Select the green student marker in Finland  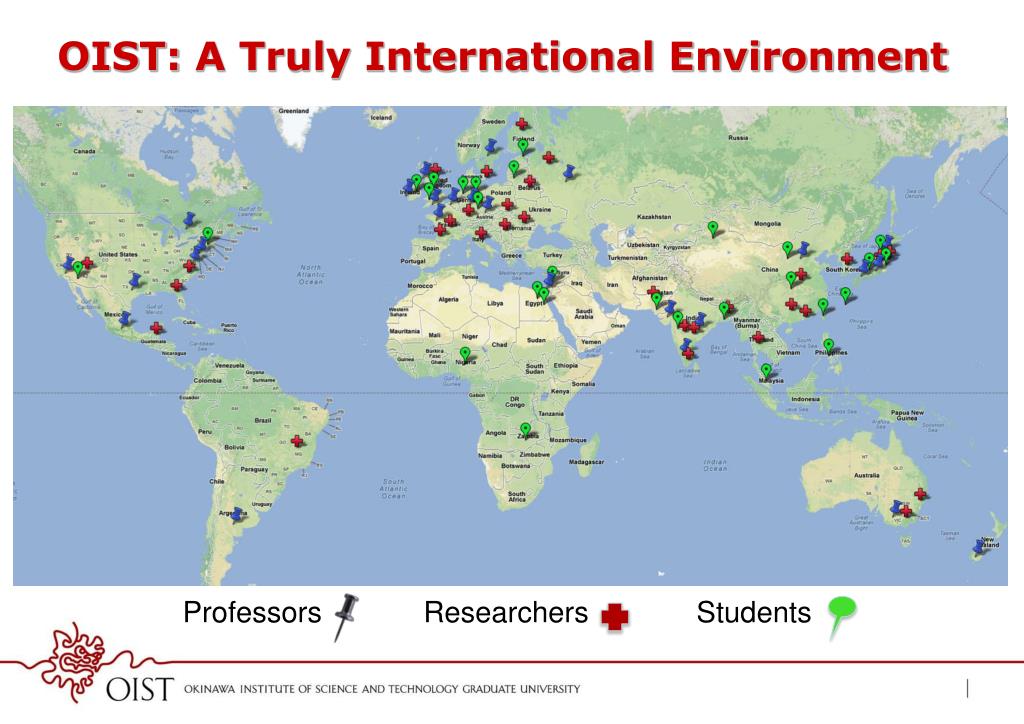coord(522,147)
